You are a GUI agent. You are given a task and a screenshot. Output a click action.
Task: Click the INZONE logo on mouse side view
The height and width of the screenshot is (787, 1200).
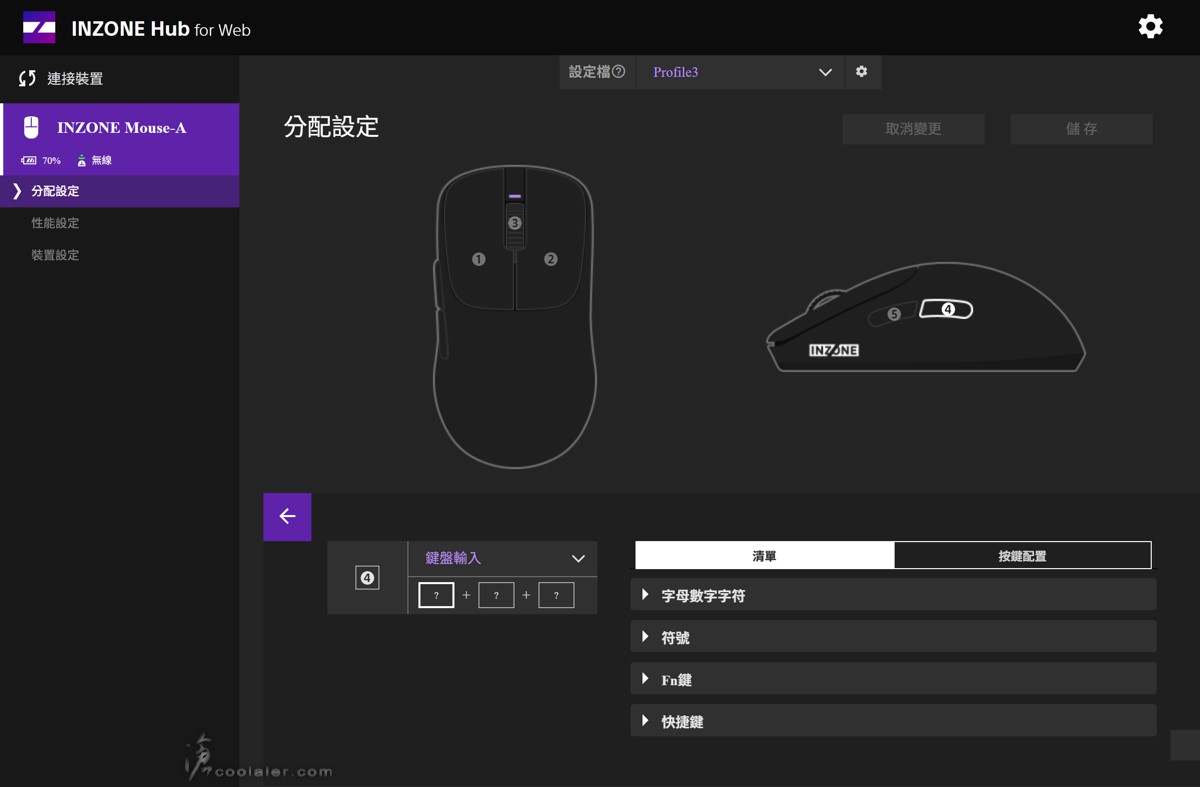click(834, 350)
